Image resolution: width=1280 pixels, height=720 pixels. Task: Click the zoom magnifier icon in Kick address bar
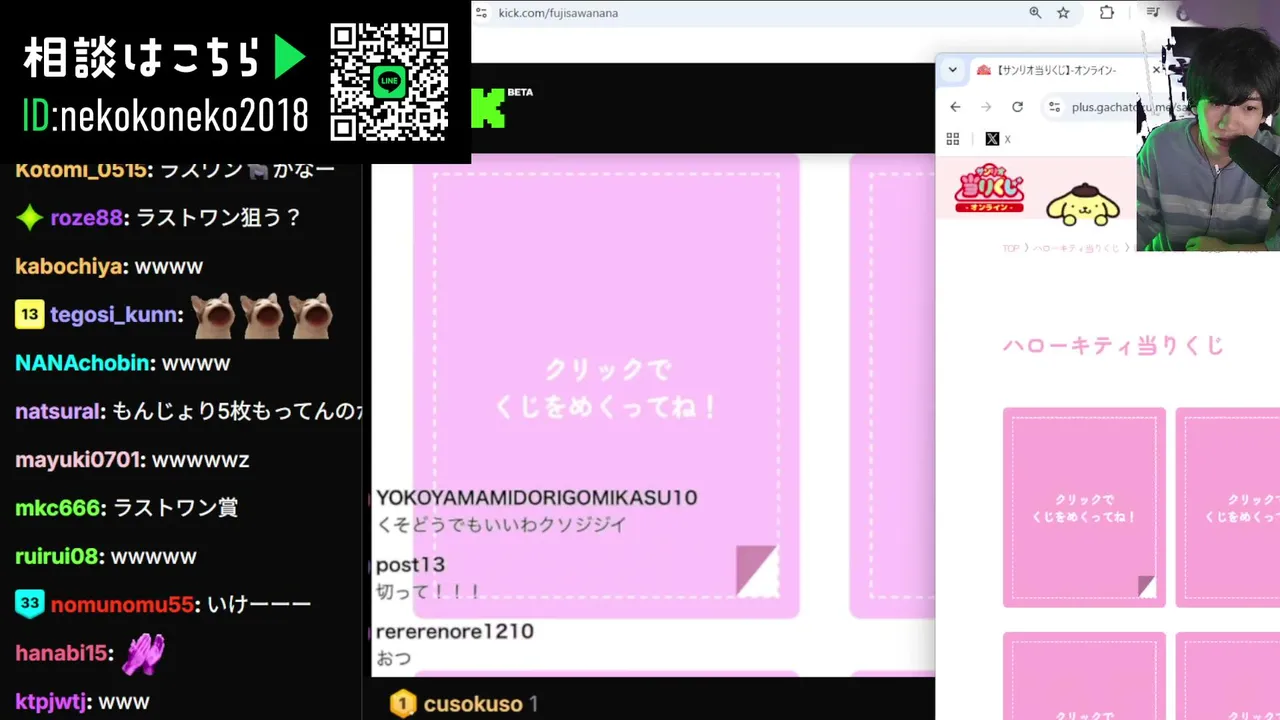tap(1035, 13)
